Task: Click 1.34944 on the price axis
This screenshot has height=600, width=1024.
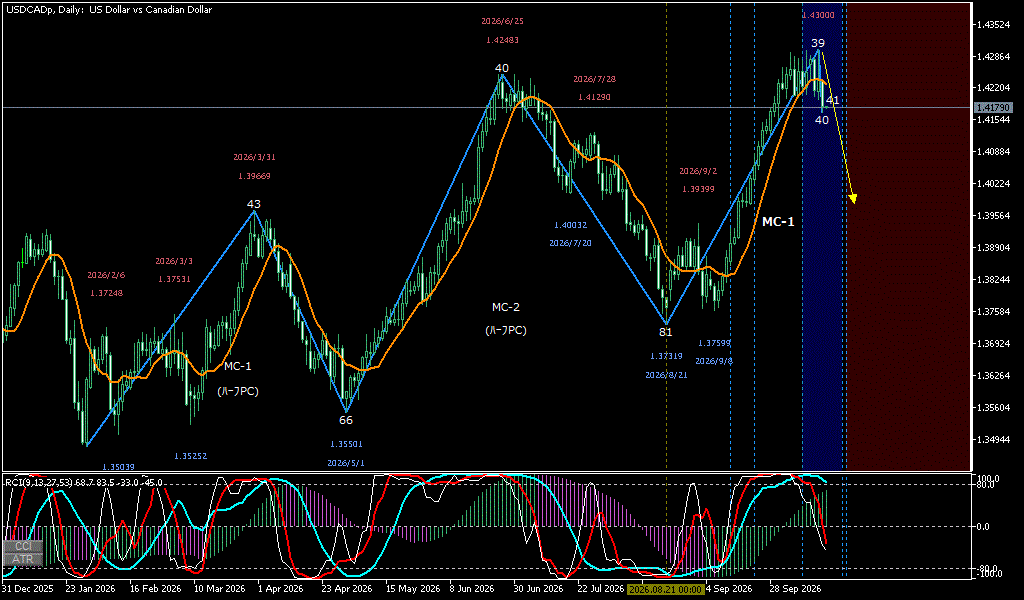Action: (x=993, y=440)
